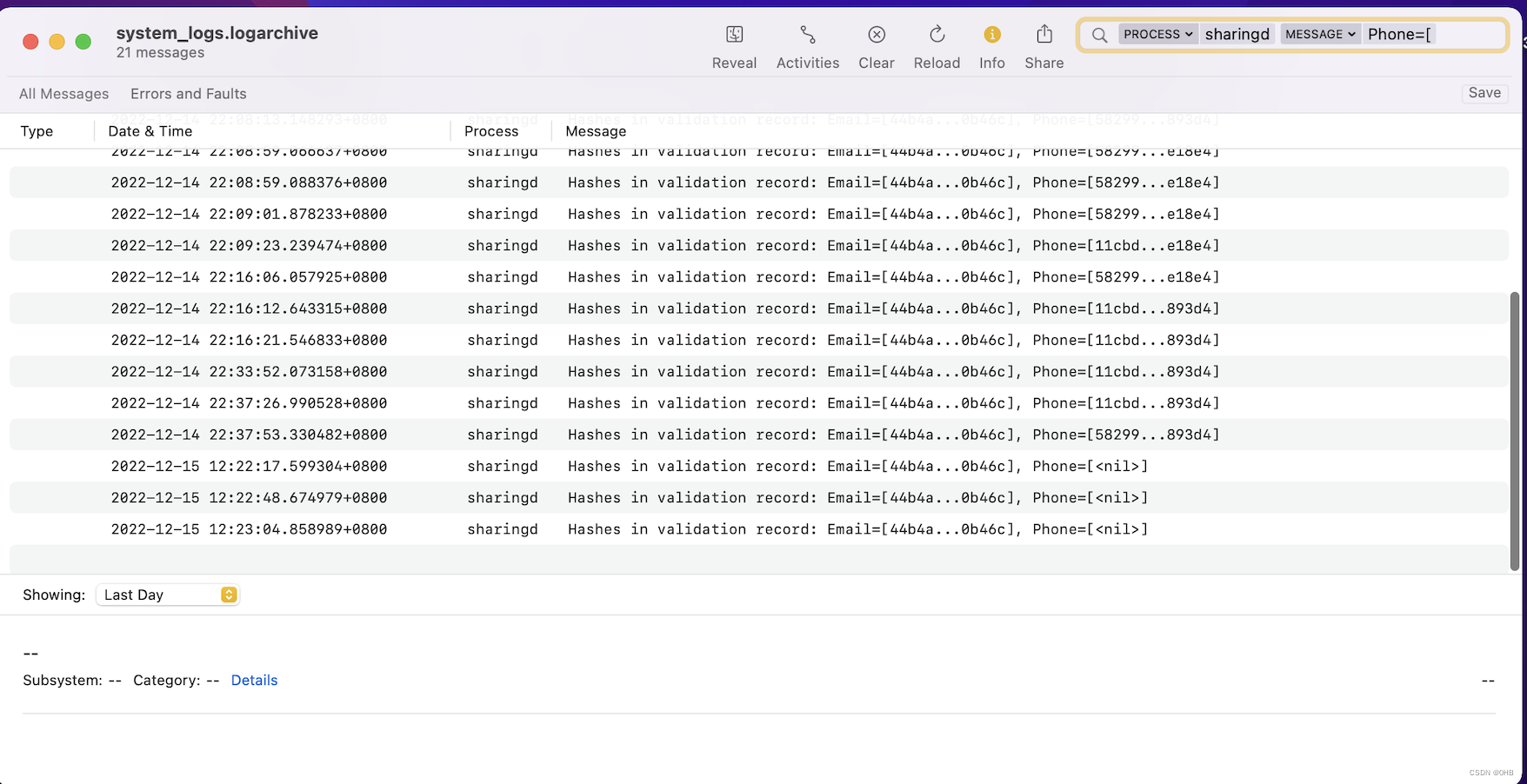Select the log row at 22:16:06.057925

758,277
